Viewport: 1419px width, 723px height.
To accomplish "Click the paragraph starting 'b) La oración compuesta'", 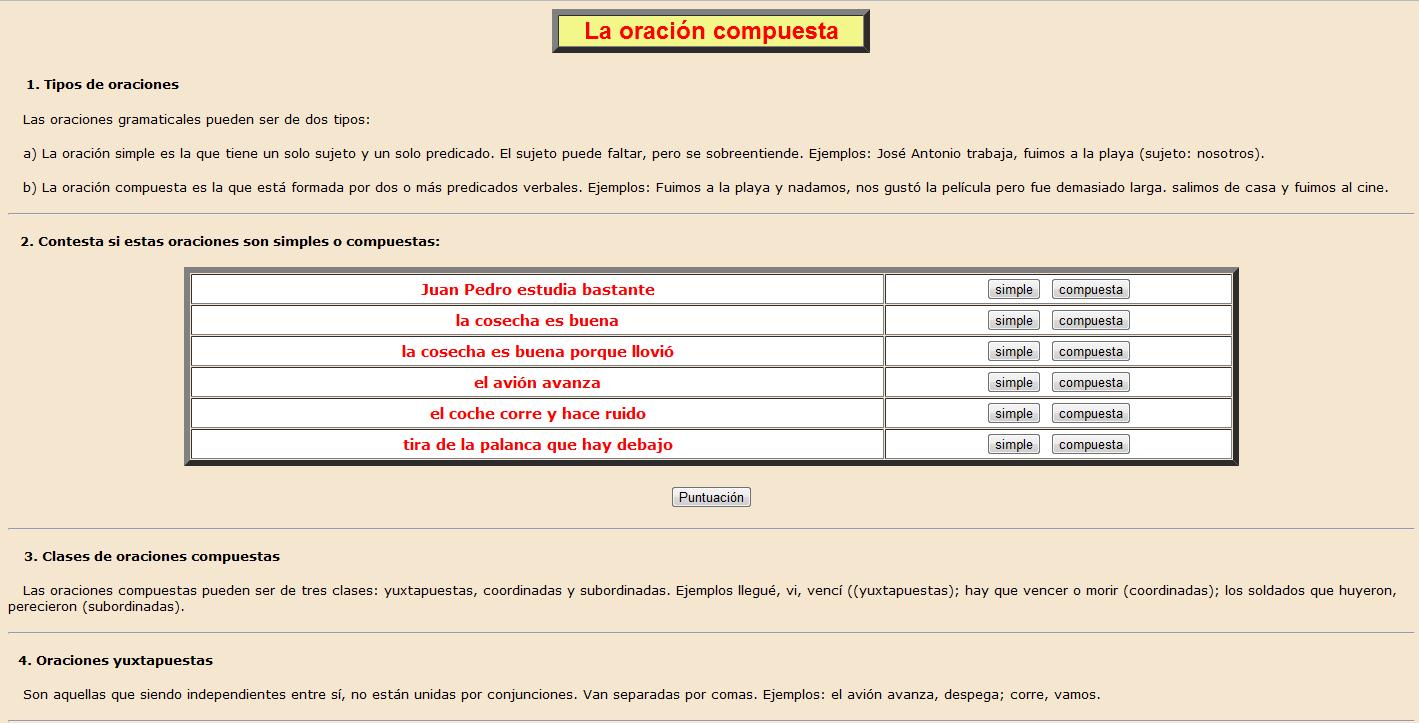I will click(x=705, y=187).
